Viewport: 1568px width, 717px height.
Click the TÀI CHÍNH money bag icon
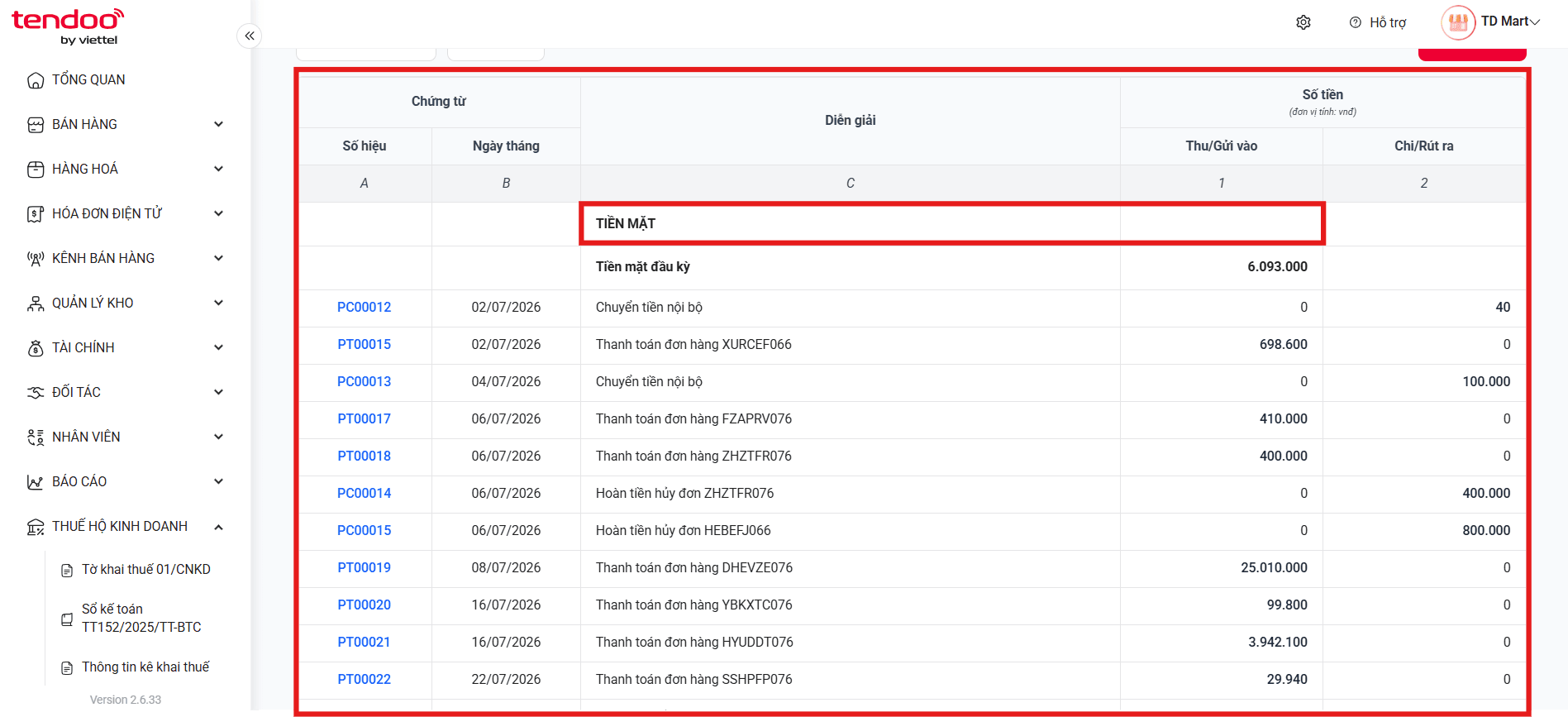coord(36,348)
